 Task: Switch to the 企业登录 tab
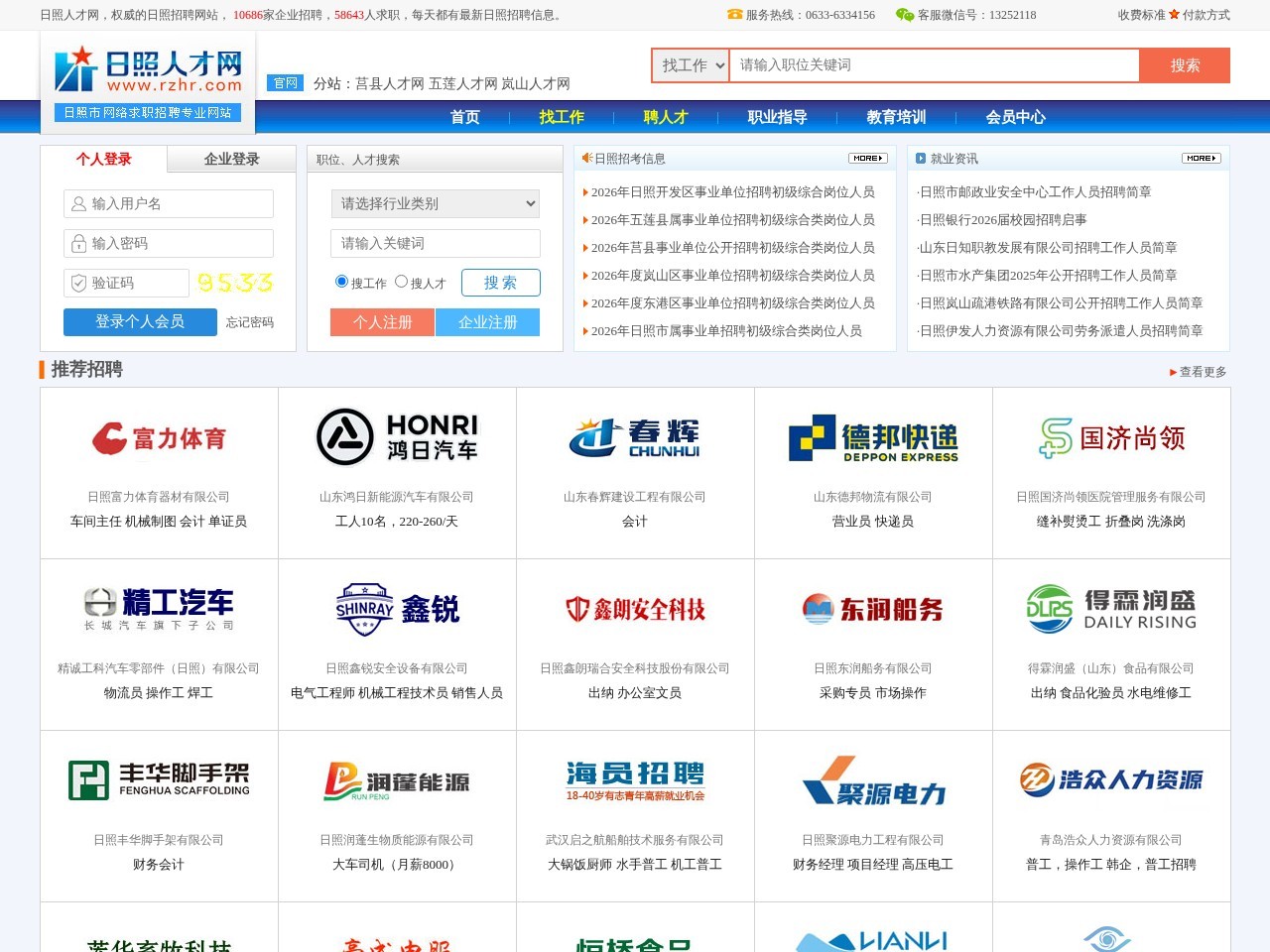[x=231, y=159]
